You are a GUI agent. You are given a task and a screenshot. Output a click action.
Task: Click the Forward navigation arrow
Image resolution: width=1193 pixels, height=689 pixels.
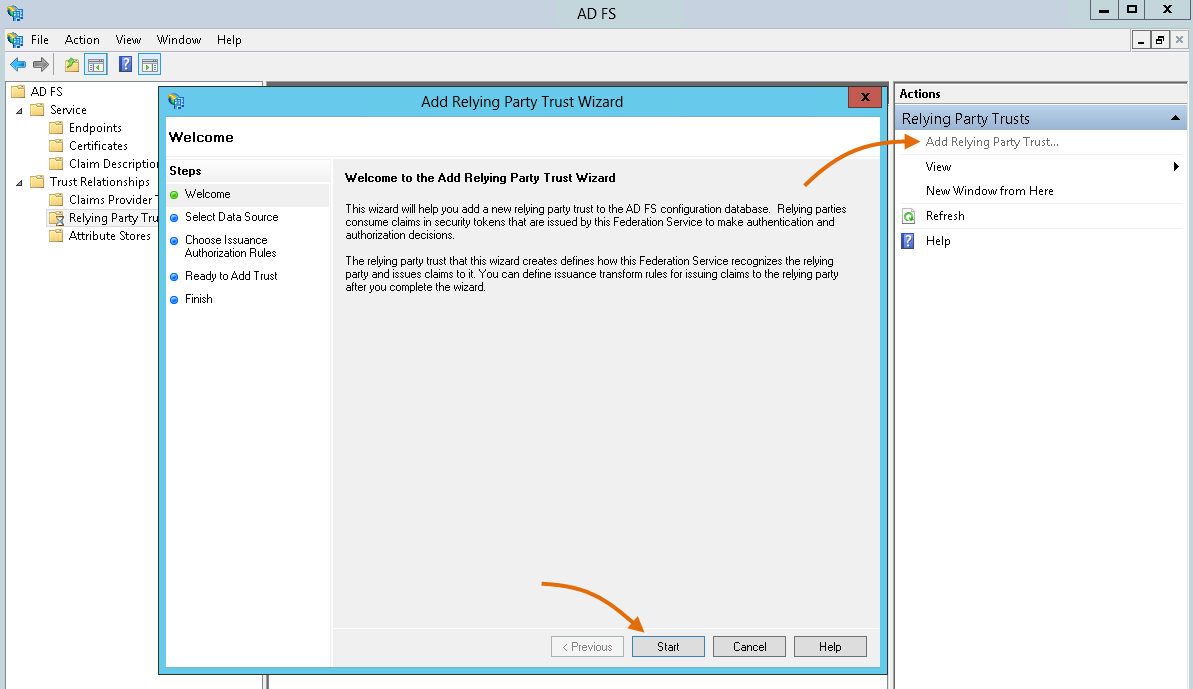40,64
